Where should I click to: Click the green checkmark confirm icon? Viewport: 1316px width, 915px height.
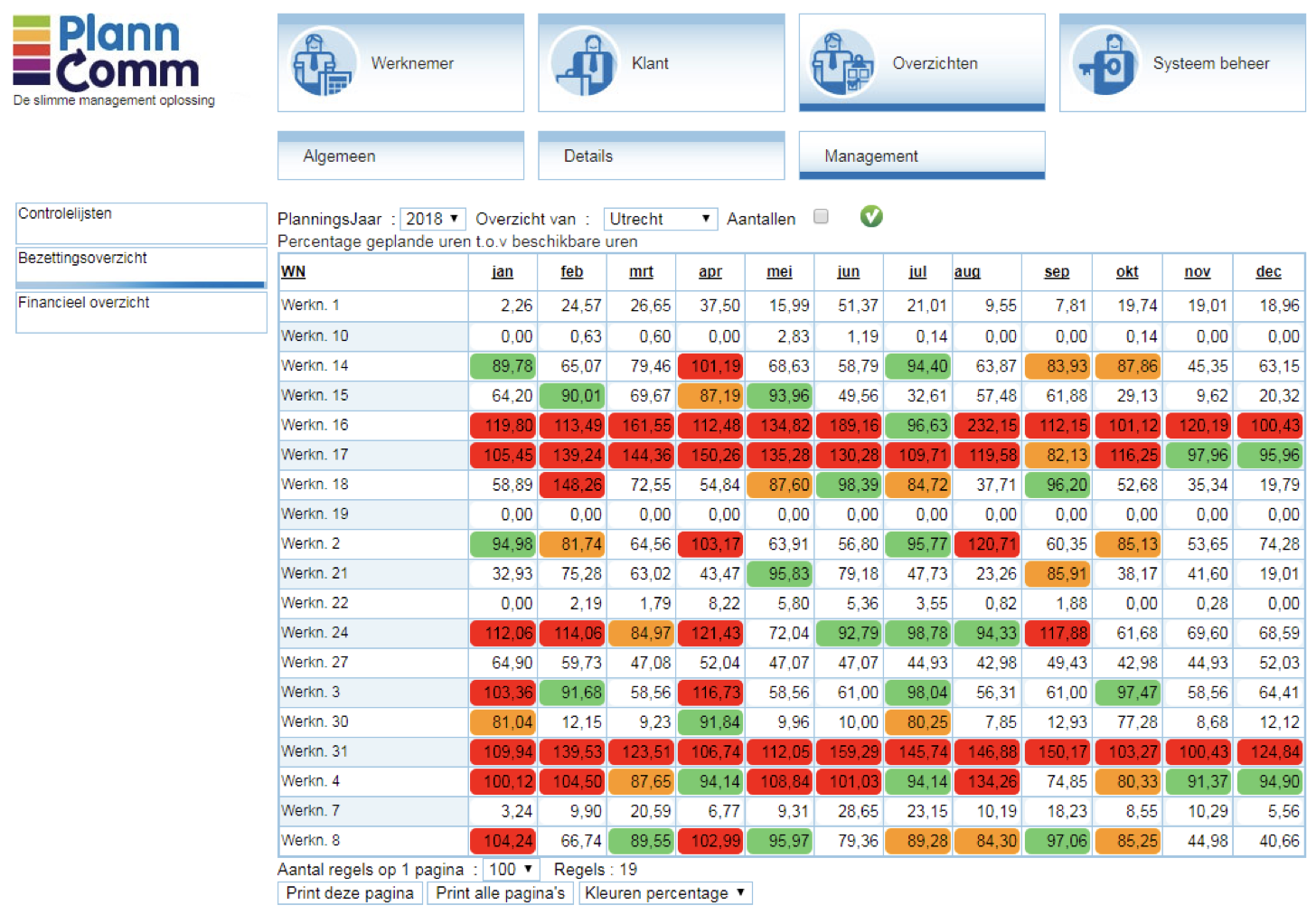point(870,217)
